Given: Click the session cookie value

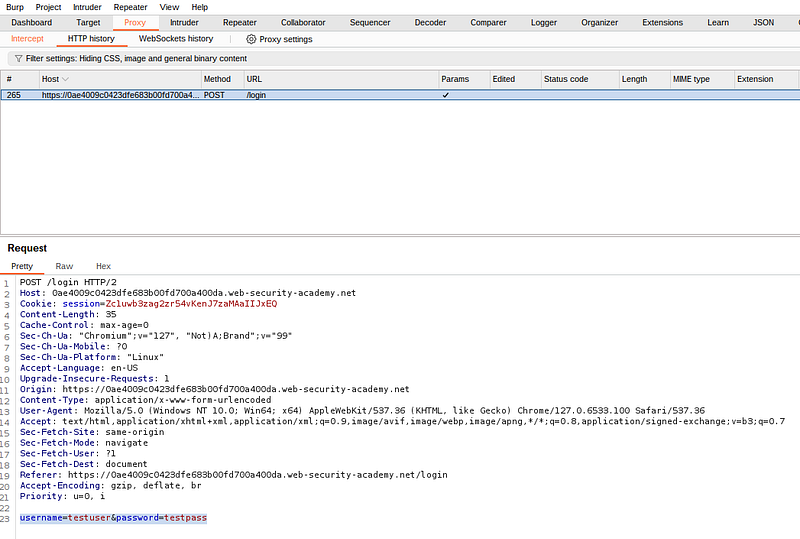Looking at the screenshot, I should 191,304.
